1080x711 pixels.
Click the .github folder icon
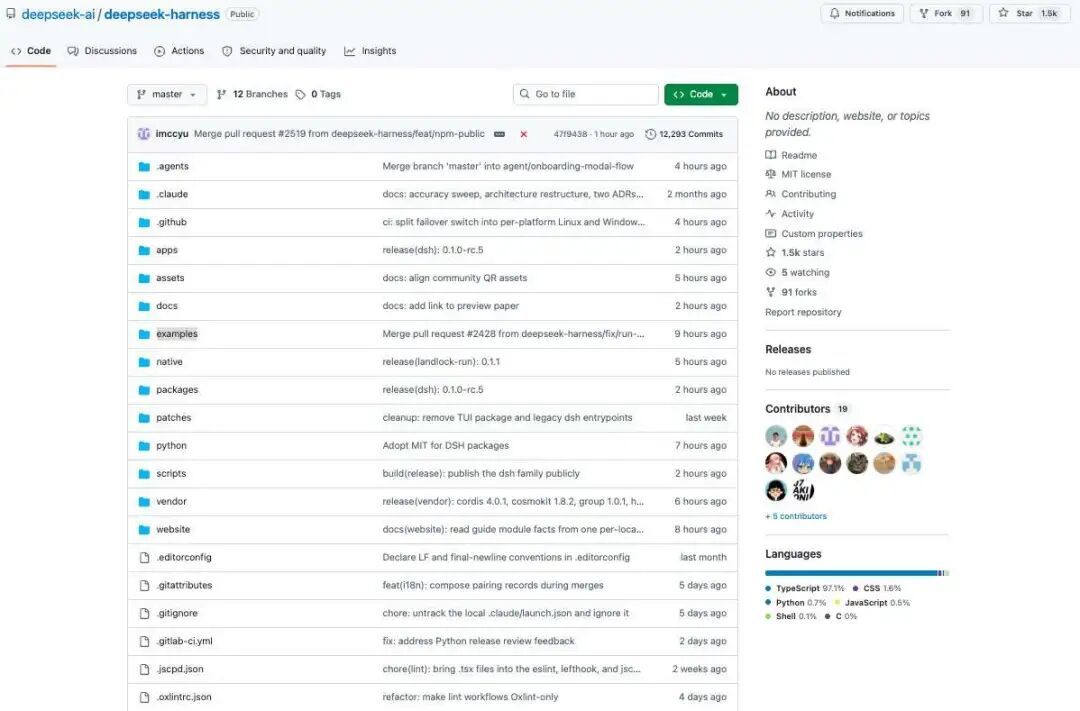(144, 222)
